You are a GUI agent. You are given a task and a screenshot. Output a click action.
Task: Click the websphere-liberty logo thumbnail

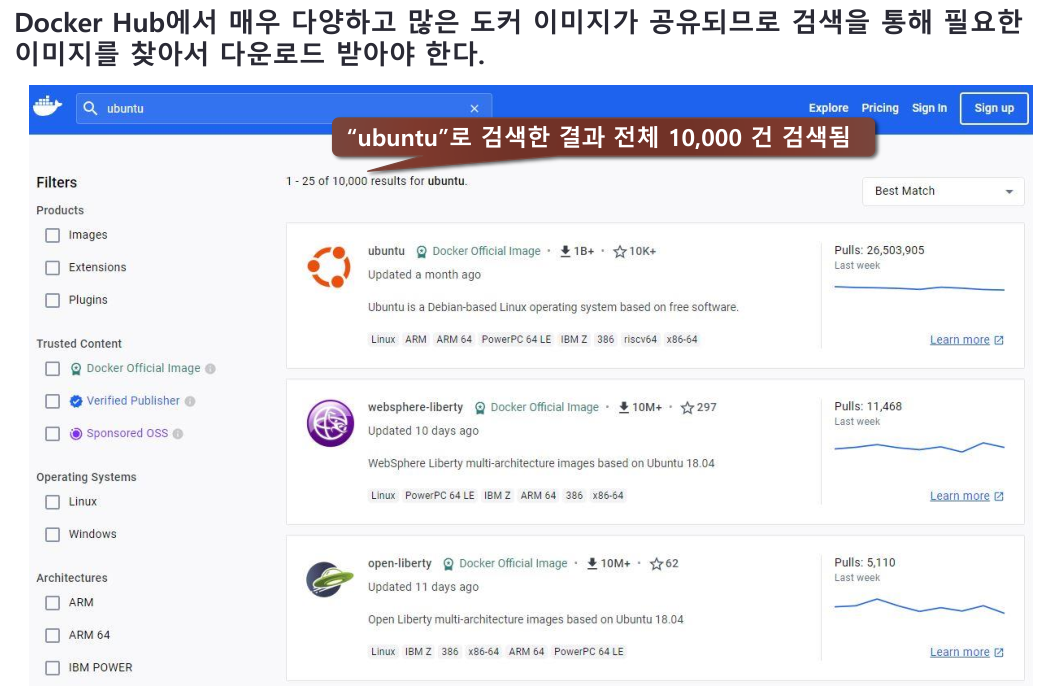(x=330, y=423)
